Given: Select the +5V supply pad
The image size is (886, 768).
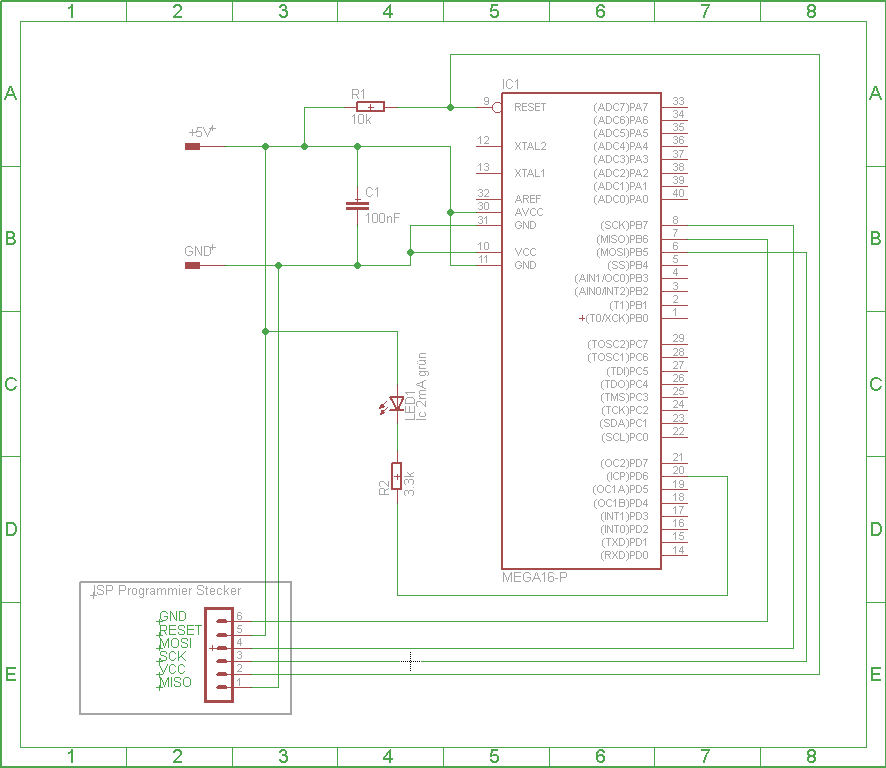Looking at the screenshot, I should point(193,147).
